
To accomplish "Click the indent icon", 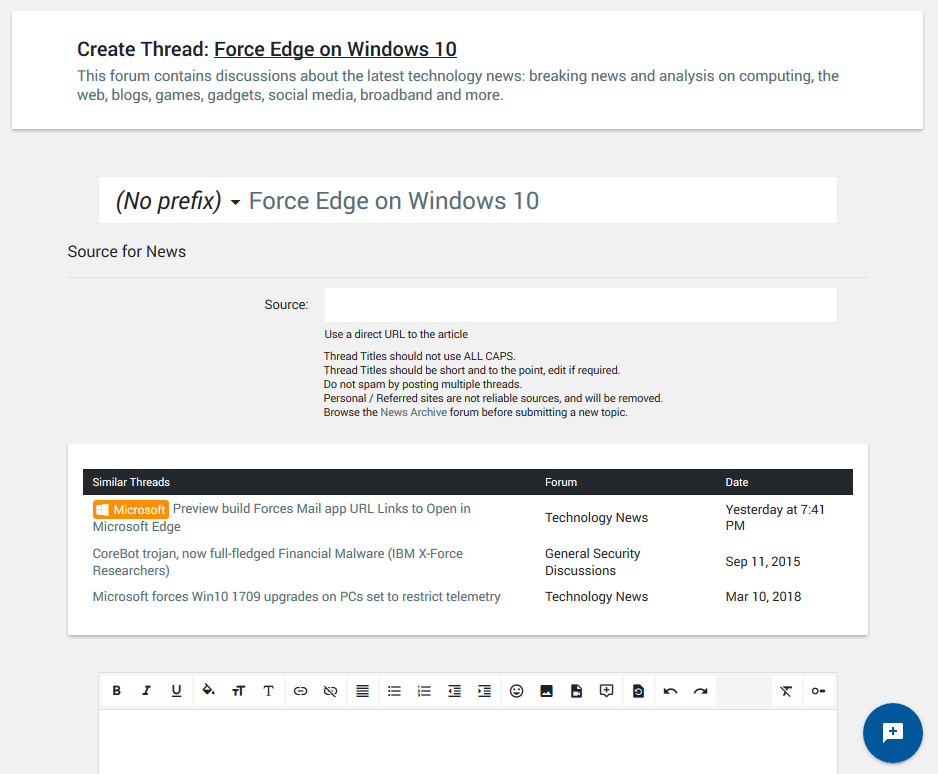I will 485,691.
